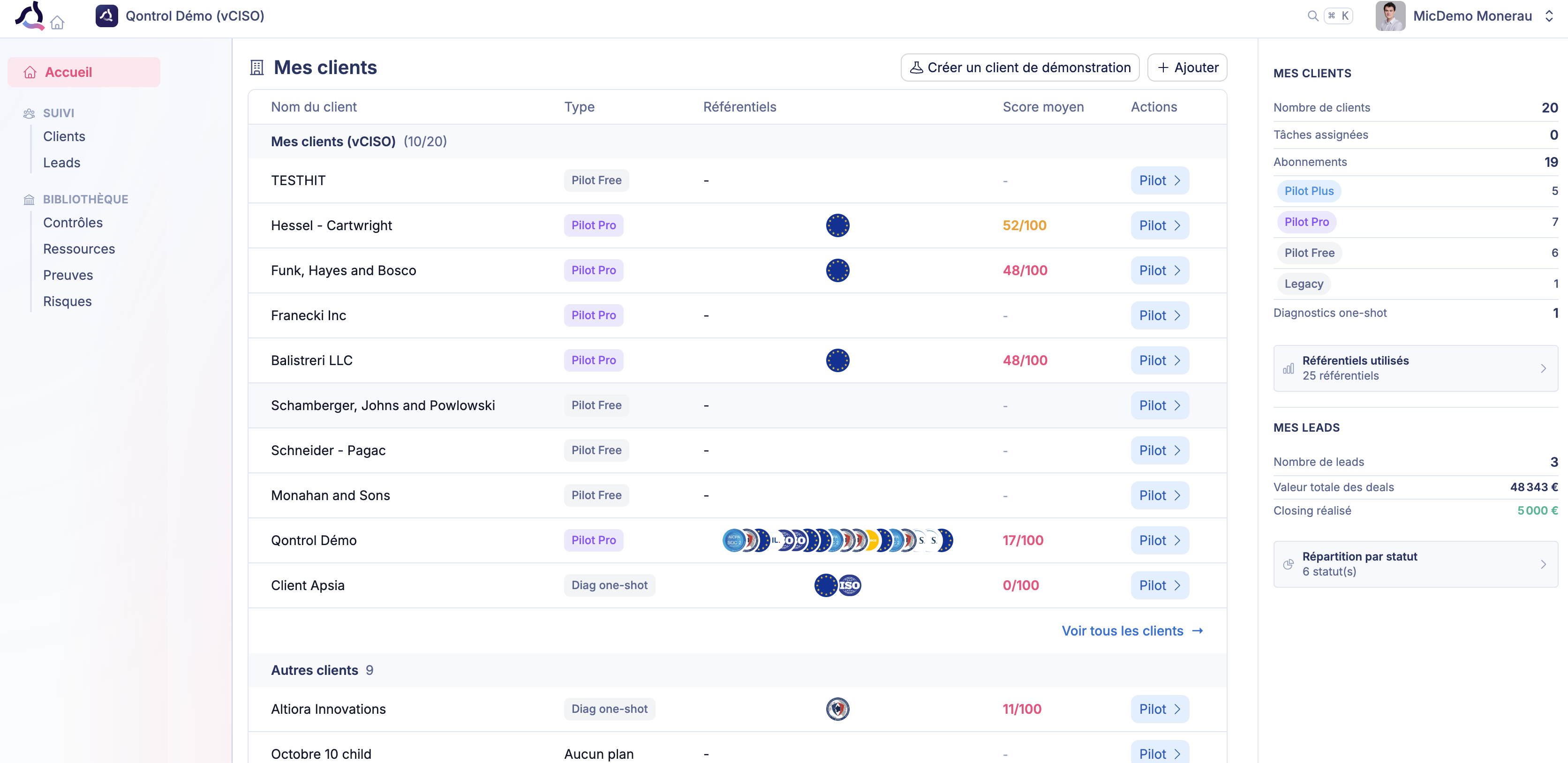Viewport: 1568px width, 763px height.
Task: Click MicDemo Monerau profile avatar
Action: [1390, 16]
